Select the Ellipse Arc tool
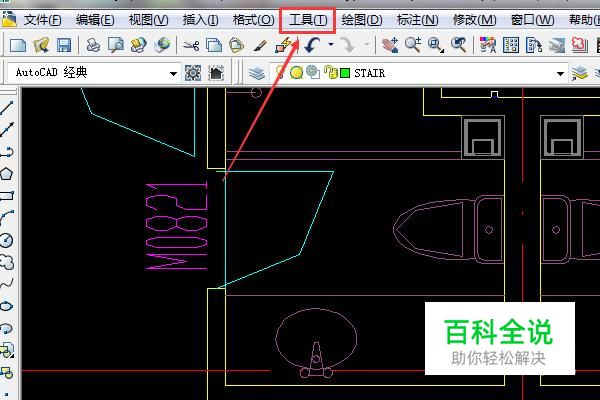600x400 pixels. click(7, 328)
